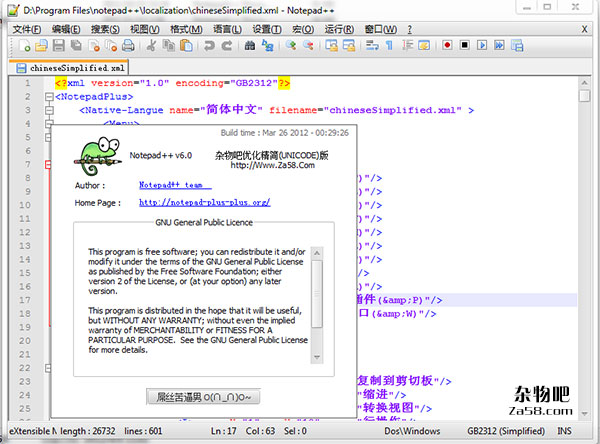This screenshot has height=444, width=600.
Task: Click the 屌丝苦逼男 O(∩_∩)O~ button
Action: point(203,397)
